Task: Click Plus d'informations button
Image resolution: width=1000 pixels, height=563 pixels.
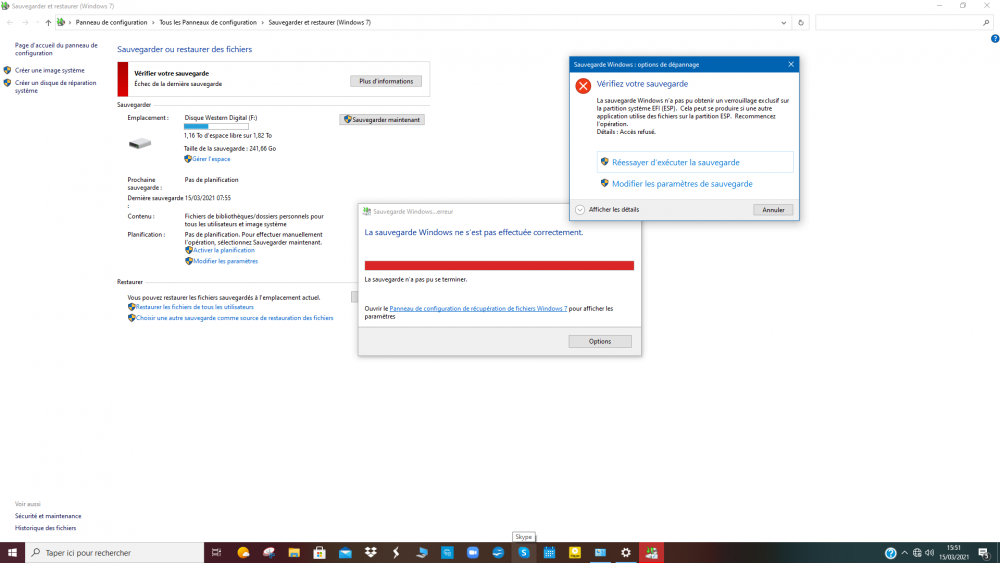Action: pos(386,81)
